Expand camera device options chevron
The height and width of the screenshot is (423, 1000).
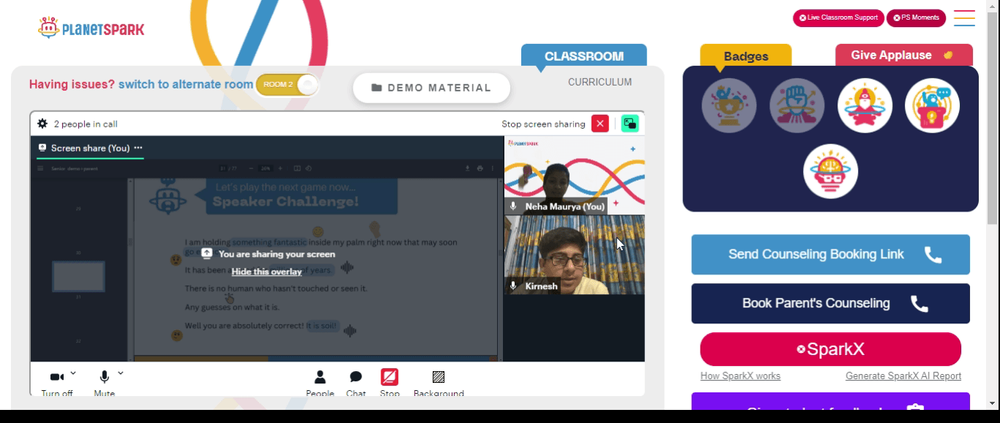click(73, 373)
